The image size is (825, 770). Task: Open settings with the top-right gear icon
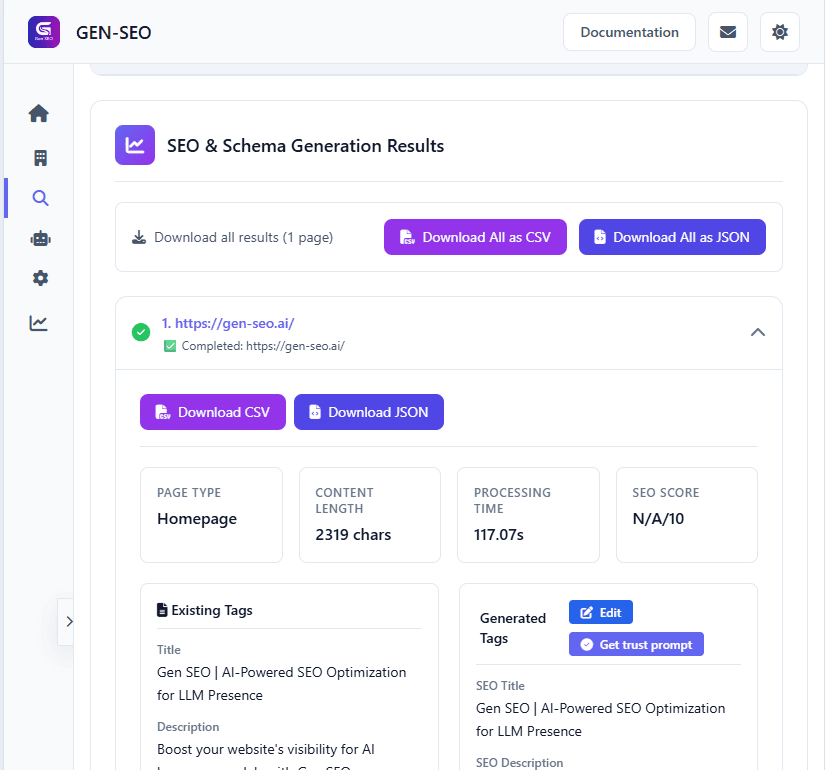[x=779, y=31]
